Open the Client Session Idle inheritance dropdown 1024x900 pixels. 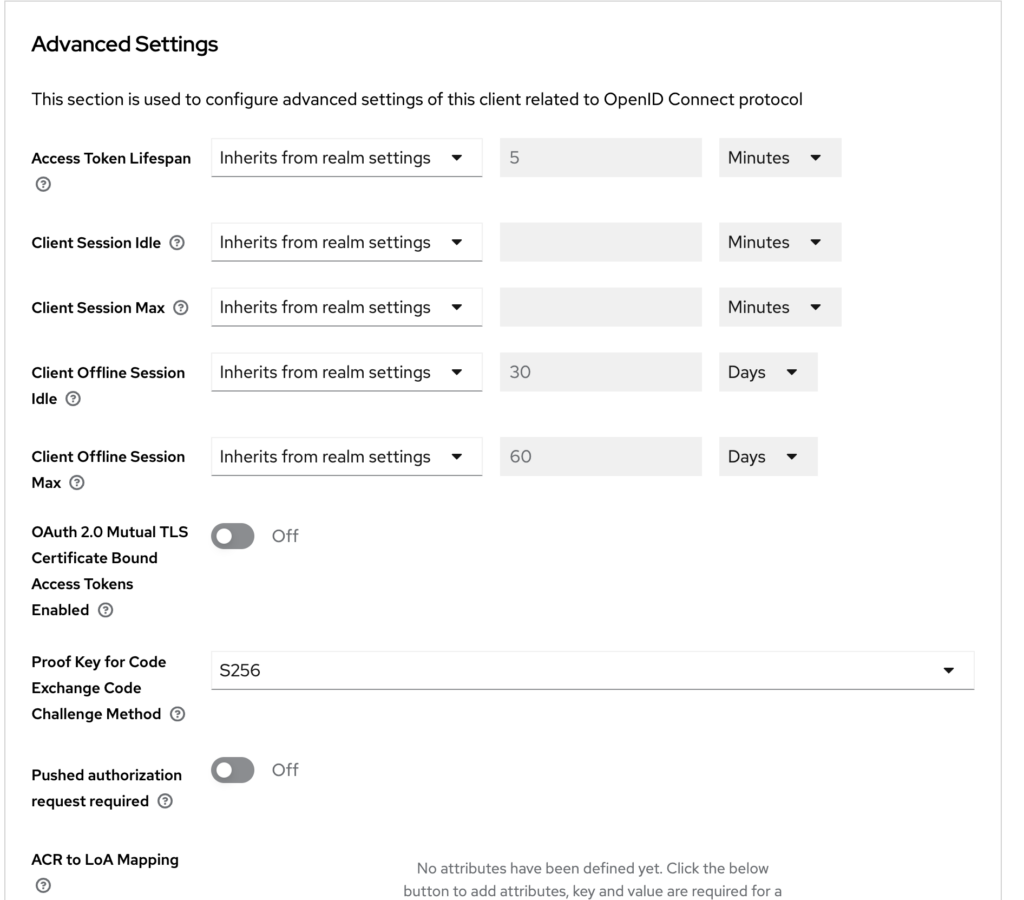click(345, 242)
